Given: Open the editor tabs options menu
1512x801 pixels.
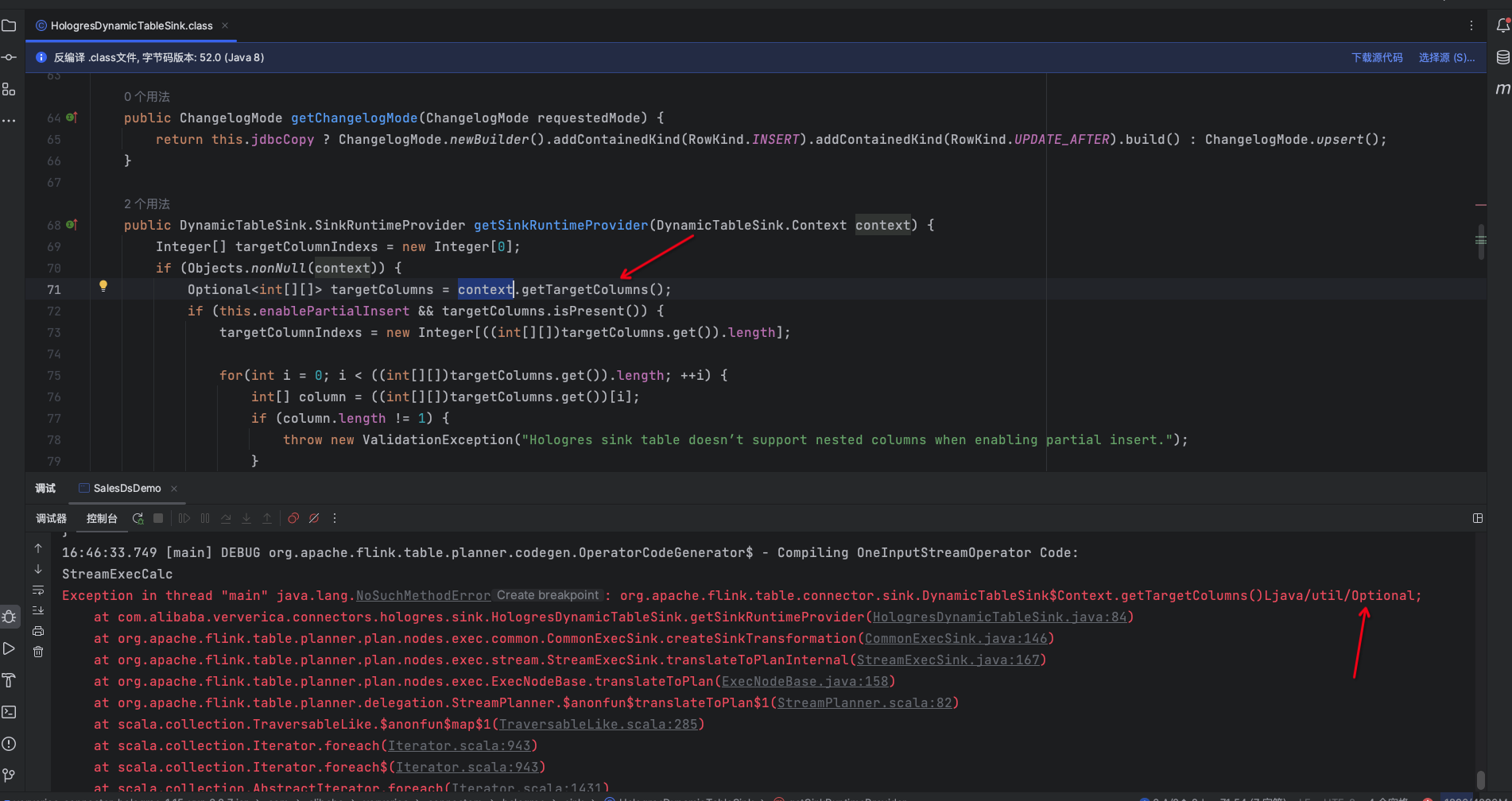Looking at the screenshot, I should pyautogui.click(x=1471, y=25).
